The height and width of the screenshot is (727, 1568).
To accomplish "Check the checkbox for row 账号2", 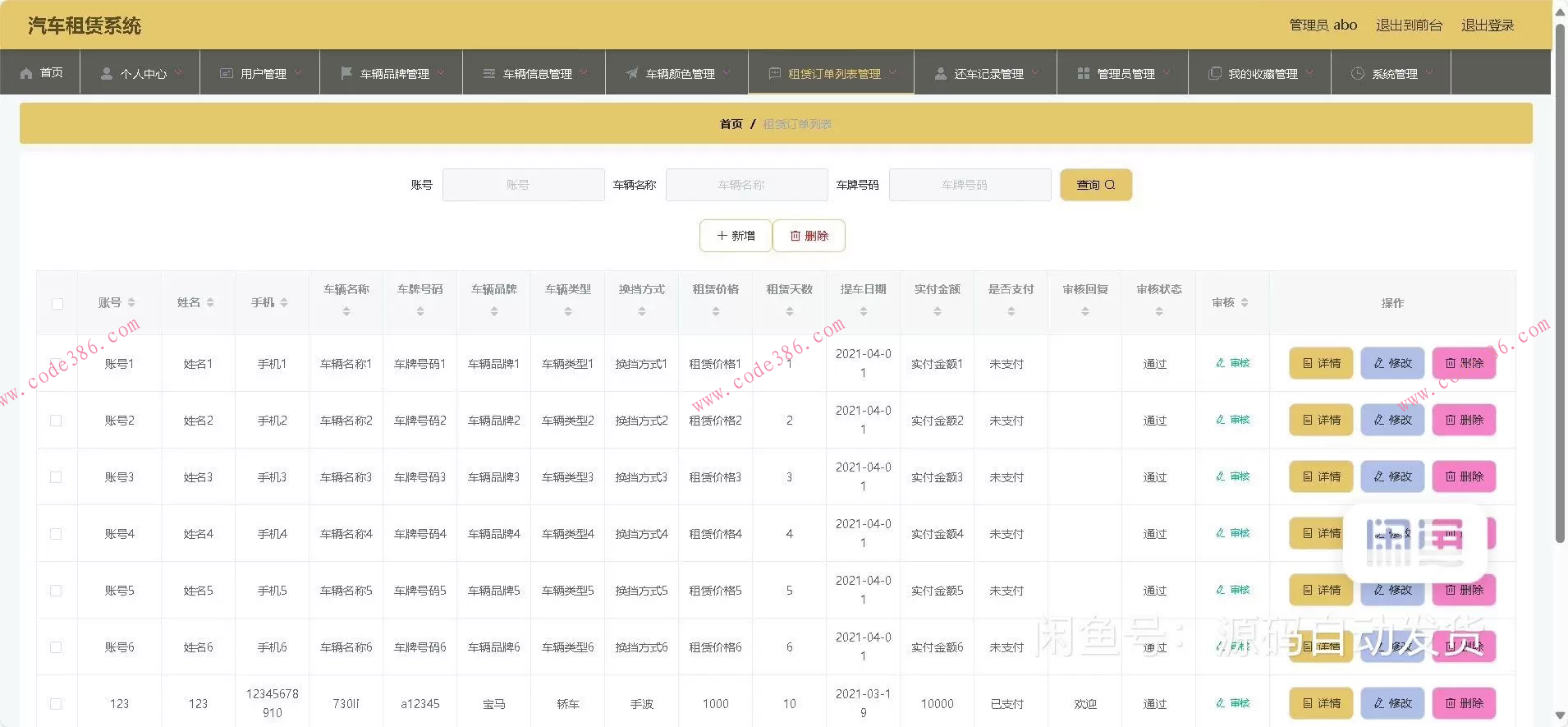I will [x=56, y=421].
